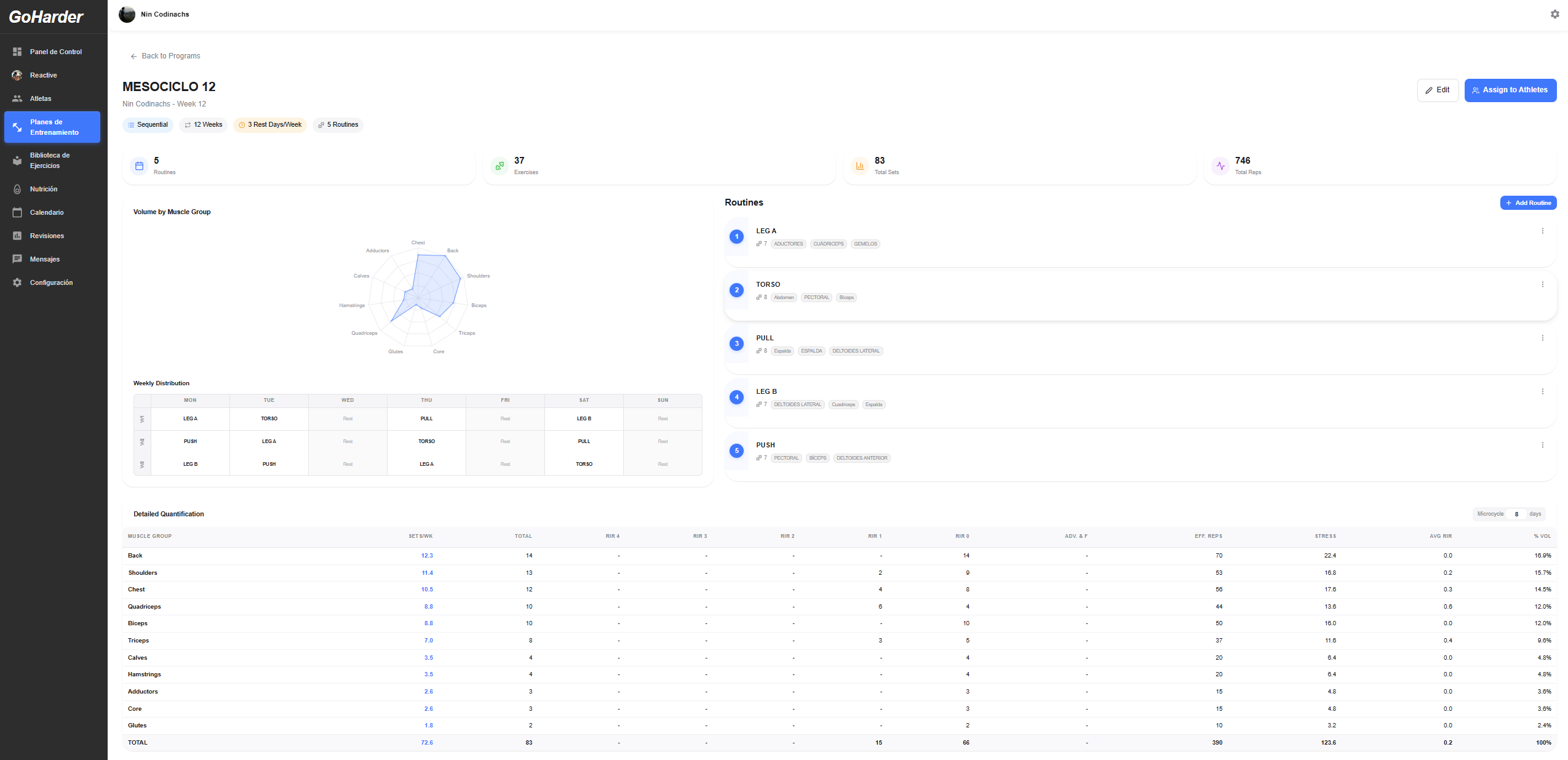Open Biblioteca de Ejercicios icon
1568x760 pixels.
pos(17,161)
